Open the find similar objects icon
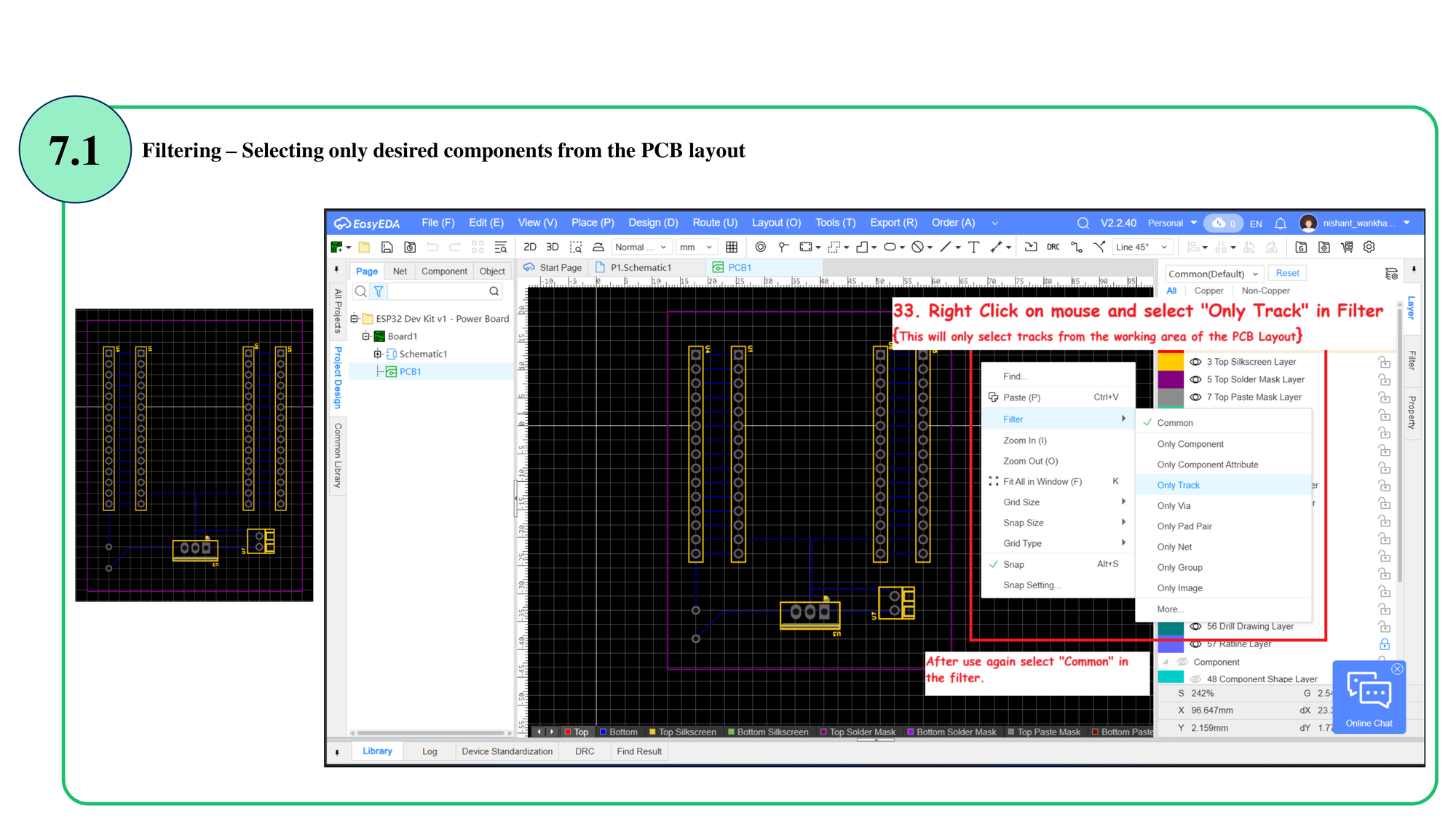 point(501,247)
